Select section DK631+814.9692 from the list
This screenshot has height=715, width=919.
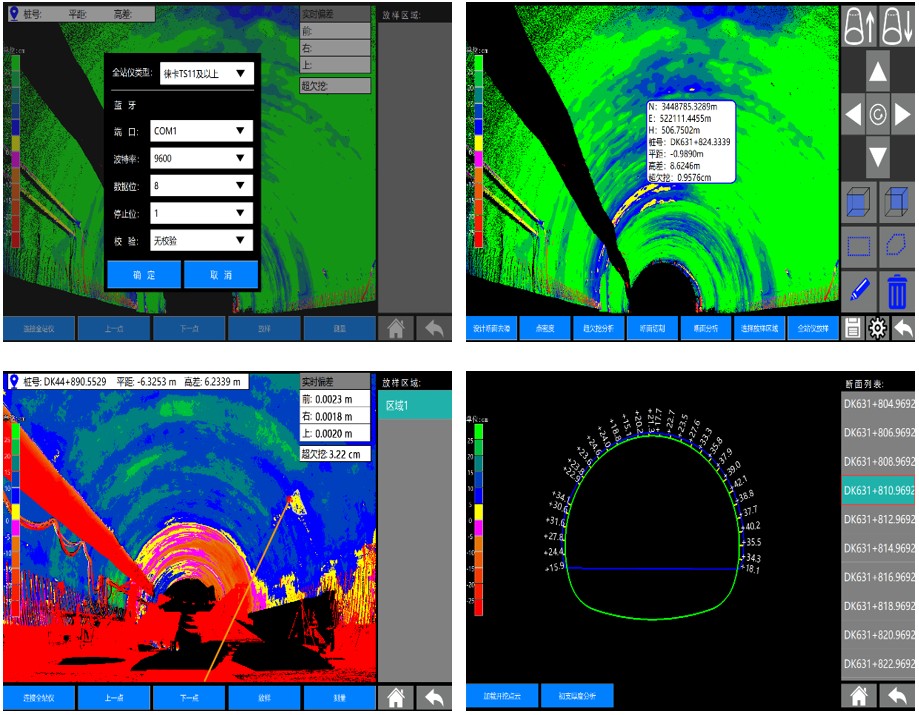(x=878, y=548)
